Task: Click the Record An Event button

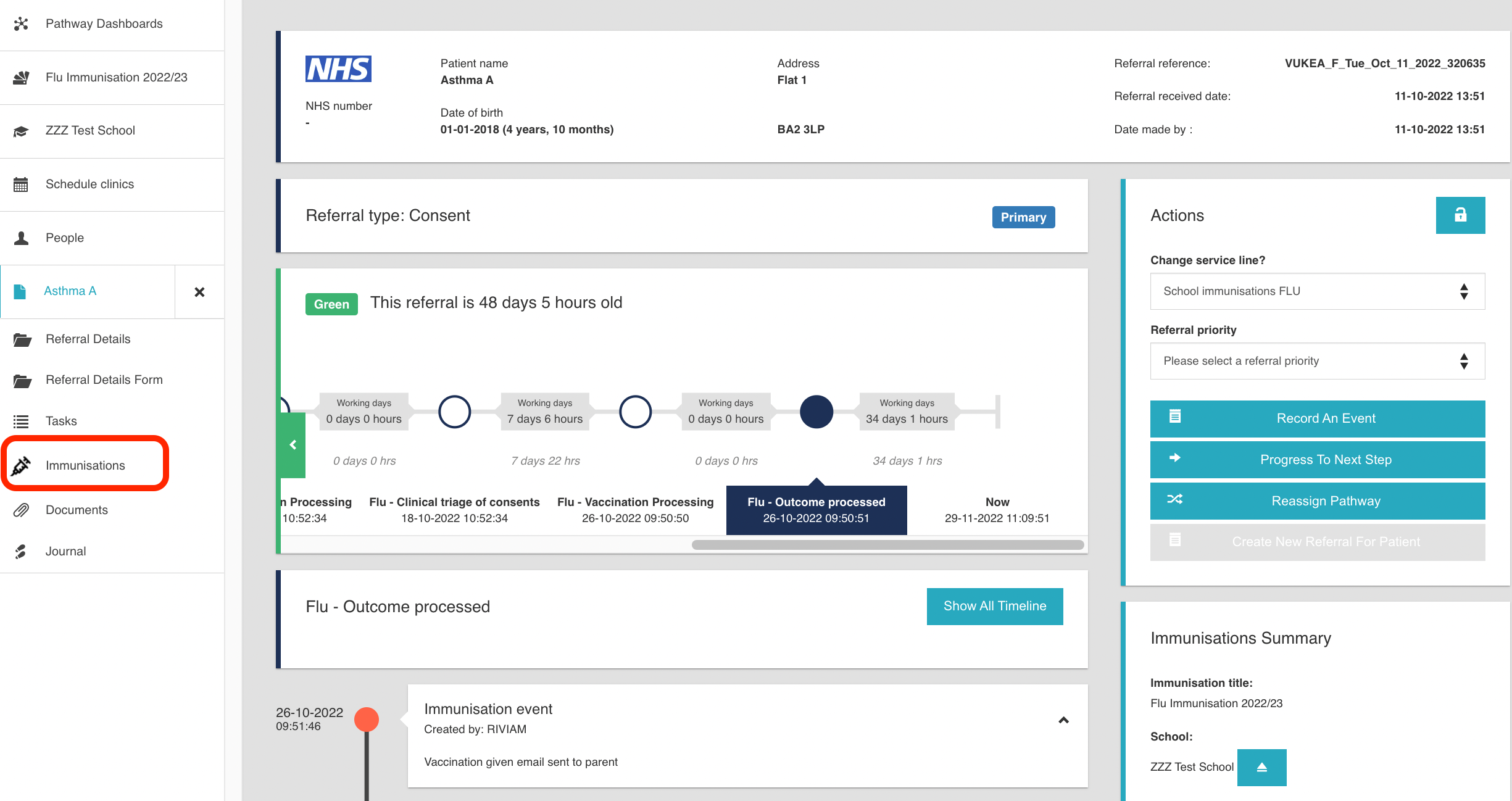Action: point(1317,418)
